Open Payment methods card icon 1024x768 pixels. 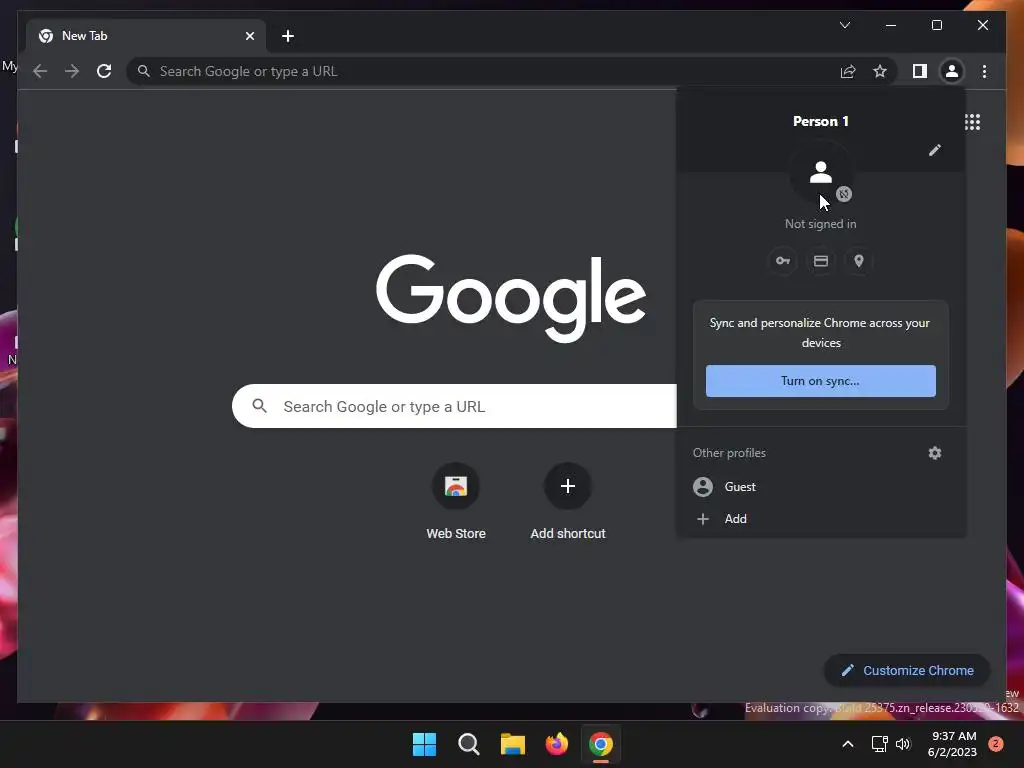click(x=821, y=261)
